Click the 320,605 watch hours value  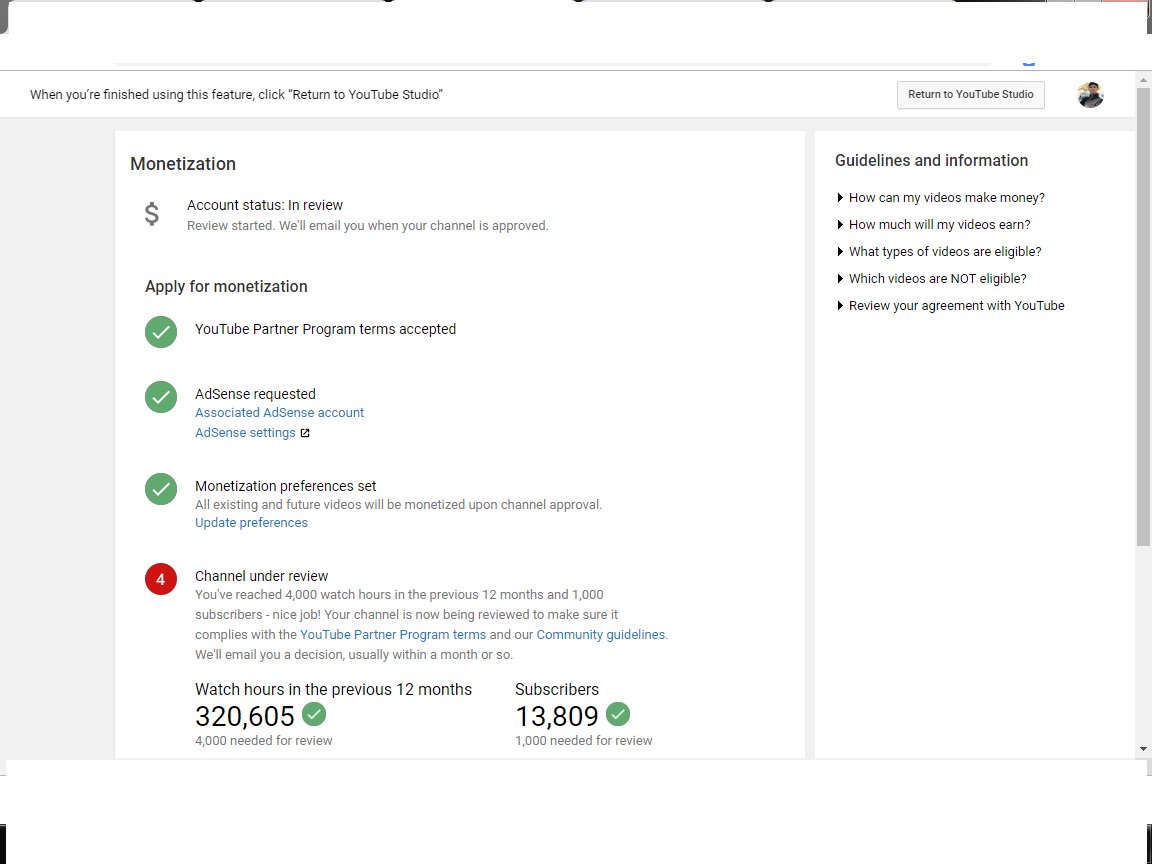click(x=245, y=716)
